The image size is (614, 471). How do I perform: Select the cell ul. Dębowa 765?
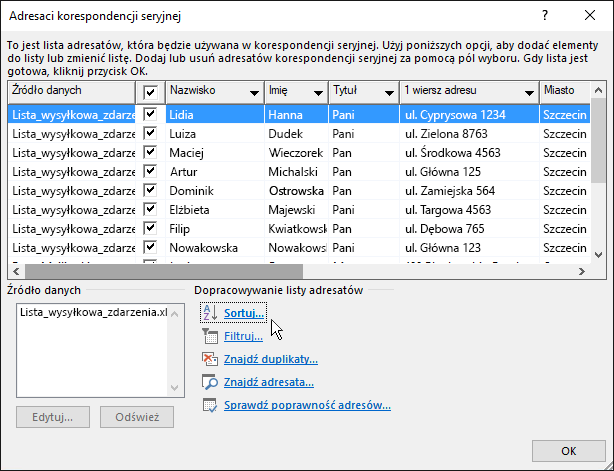[x=470, y=229]
